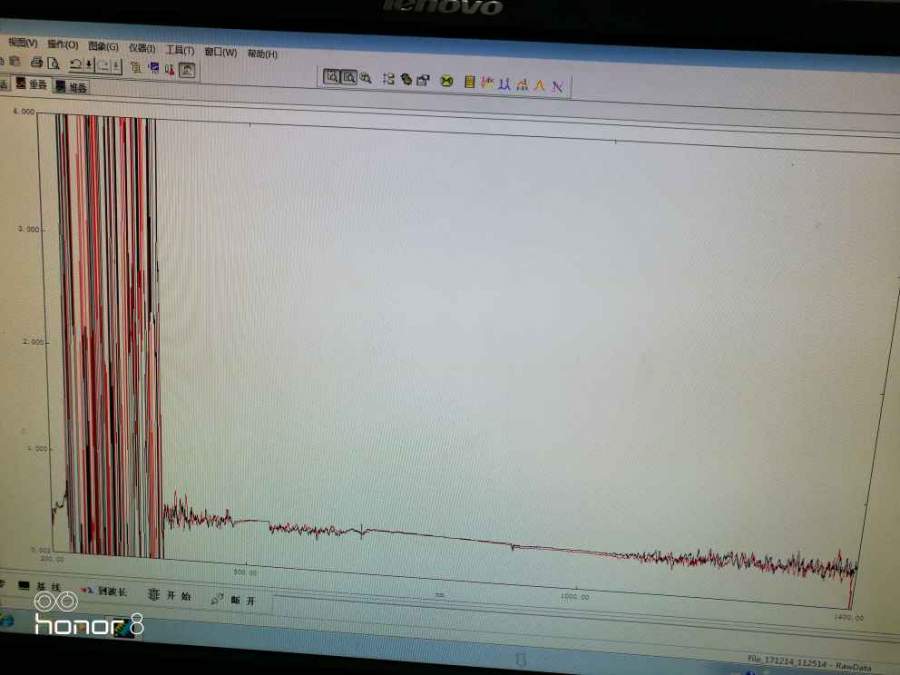900x675 pixels.
Task: Click the File_171214_112514 - RawData status text
Action: [809, 663]
